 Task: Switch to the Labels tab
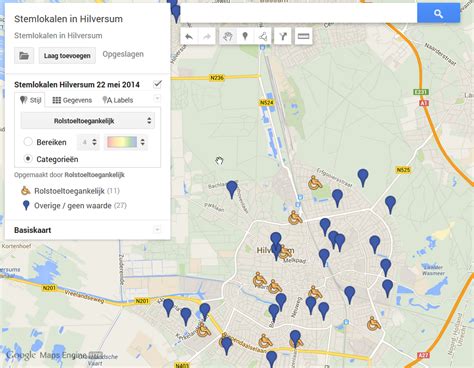tap(118, 100)
